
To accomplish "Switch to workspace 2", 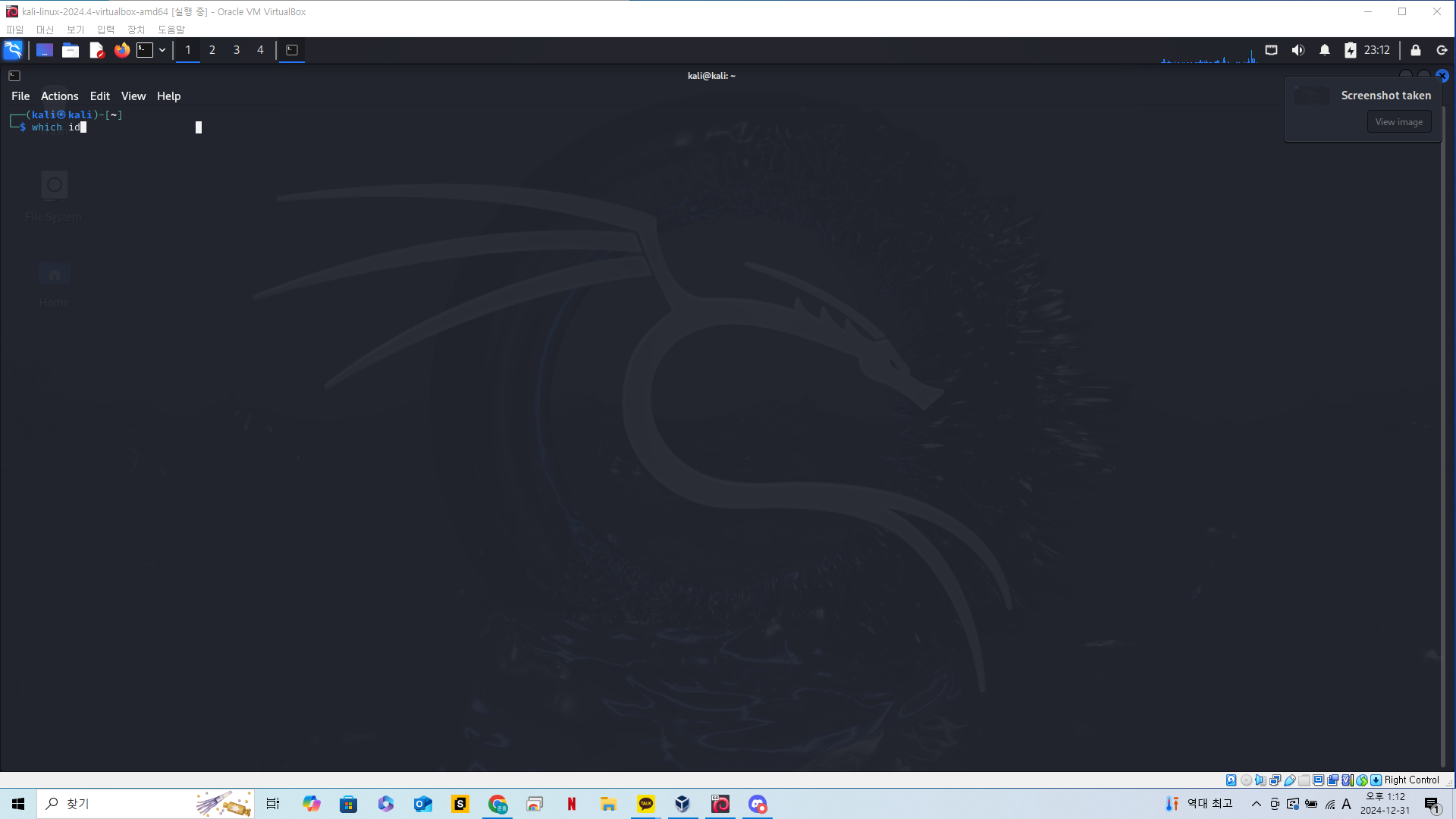I will [x=212, y=50].
